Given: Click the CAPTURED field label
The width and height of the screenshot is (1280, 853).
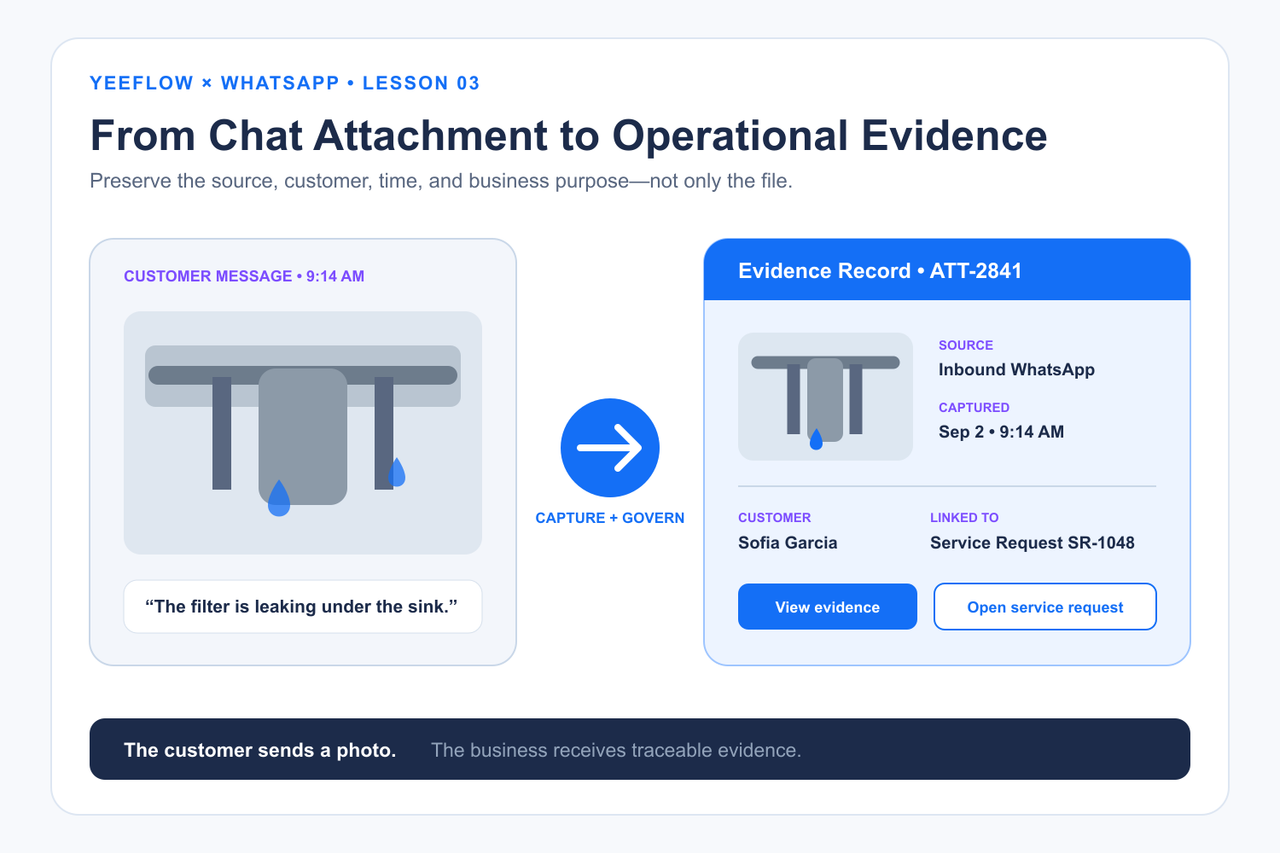Looking at the screenshot, I should tap(974, 407).
